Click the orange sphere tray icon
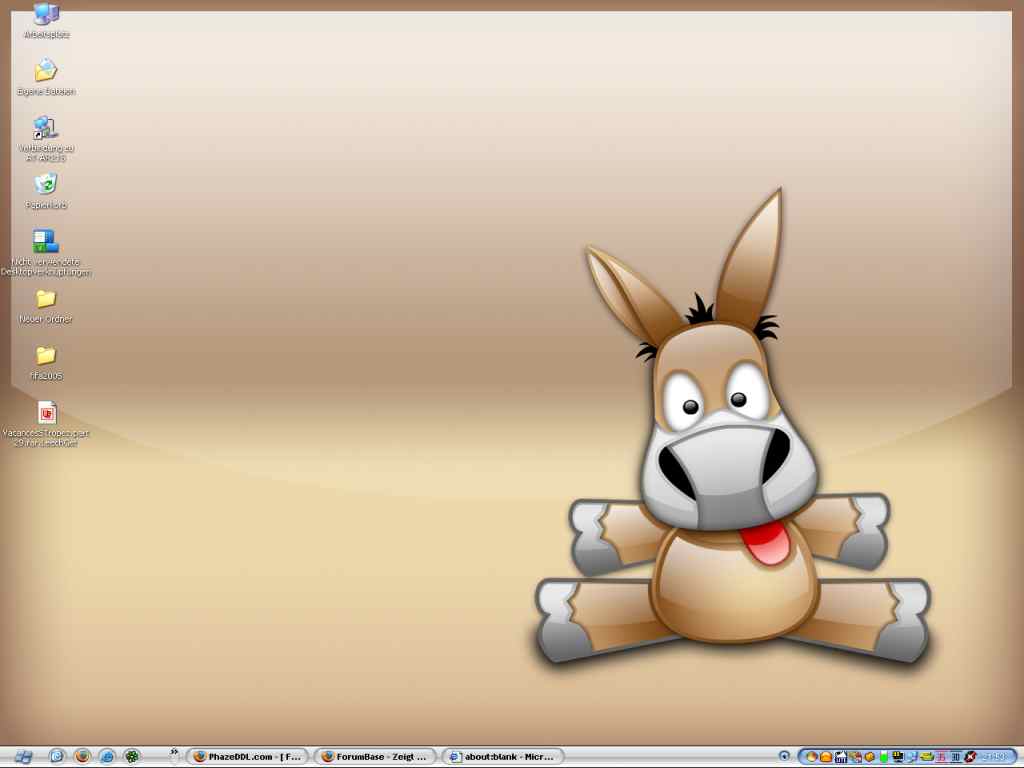 [x=812, y=757]
